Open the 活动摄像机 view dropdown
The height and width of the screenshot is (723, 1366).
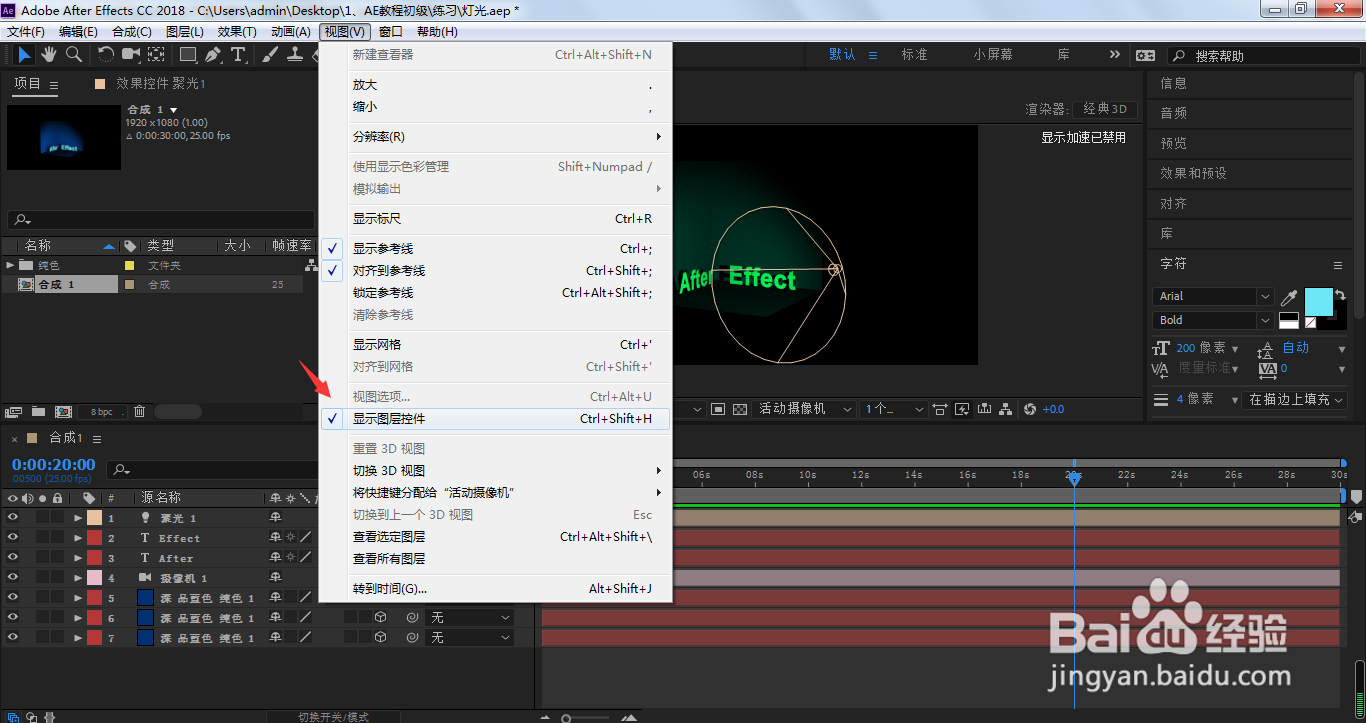[x=805, y=409]
